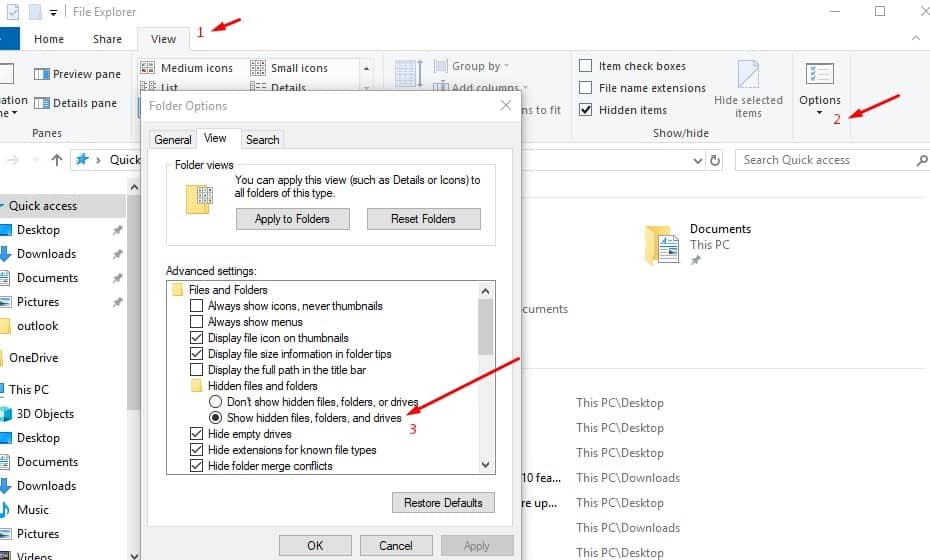Click Restore Defaults button
930x560 pixels.
tap(443, 502)
